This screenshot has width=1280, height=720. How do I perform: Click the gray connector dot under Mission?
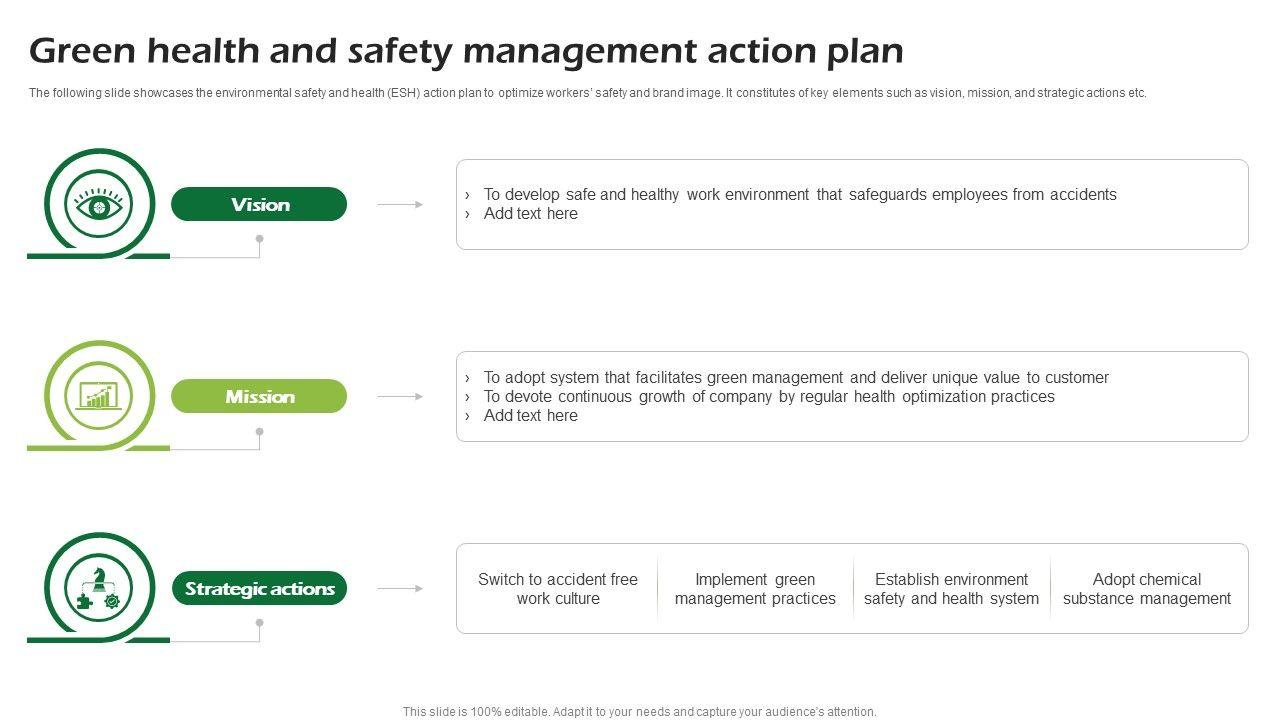(259, 432)
